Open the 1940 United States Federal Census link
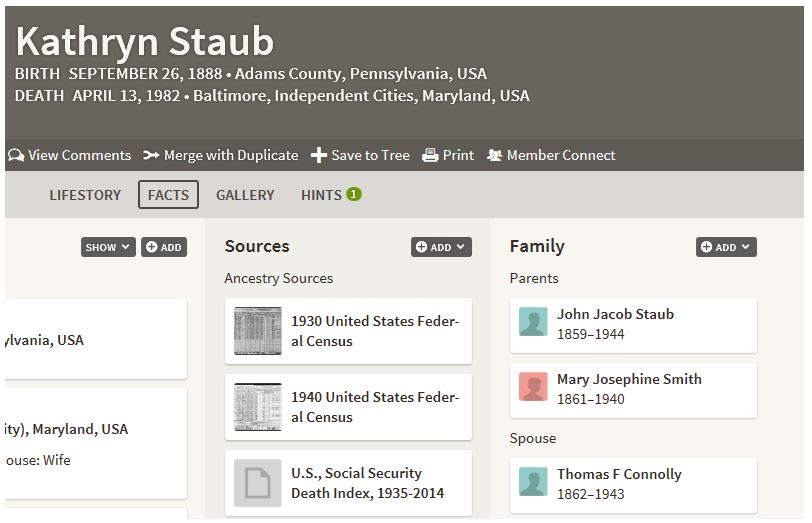This screenshot has width=812, height=523. [375, 407]
